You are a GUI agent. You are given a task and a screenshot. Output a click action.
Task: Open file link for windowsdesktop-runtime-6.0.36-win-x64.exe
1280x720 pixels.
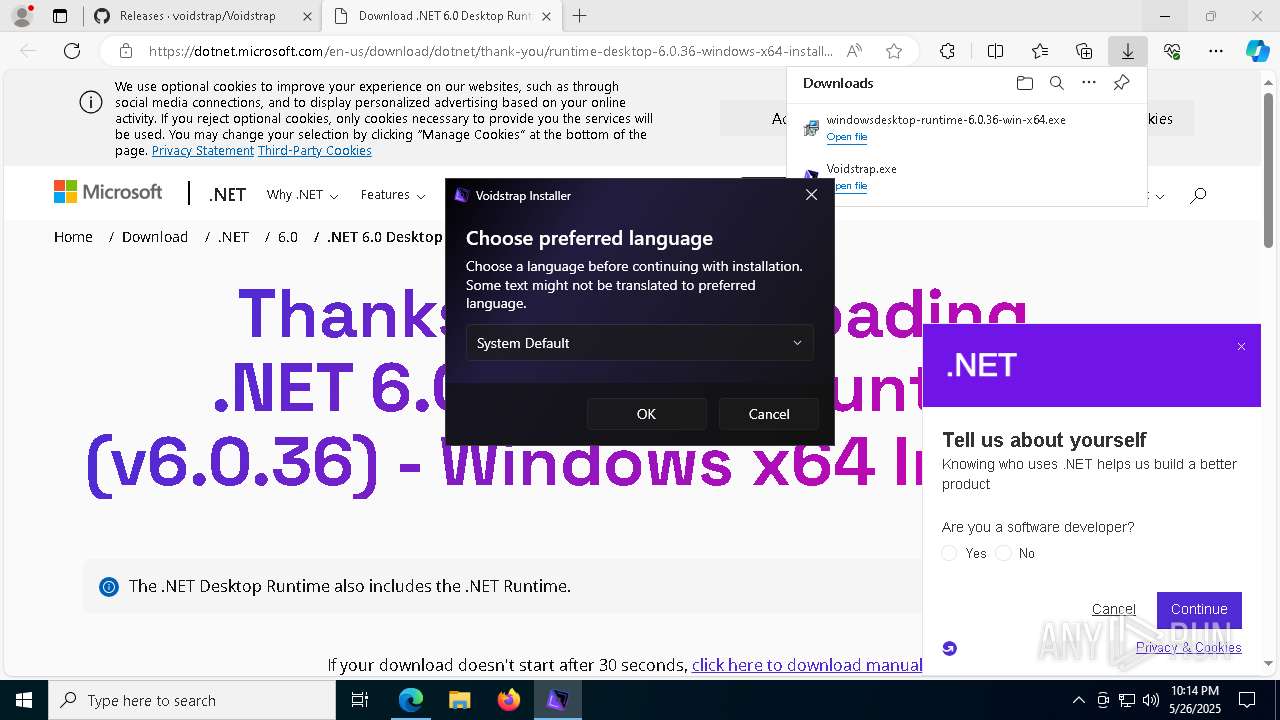point(847,137)
